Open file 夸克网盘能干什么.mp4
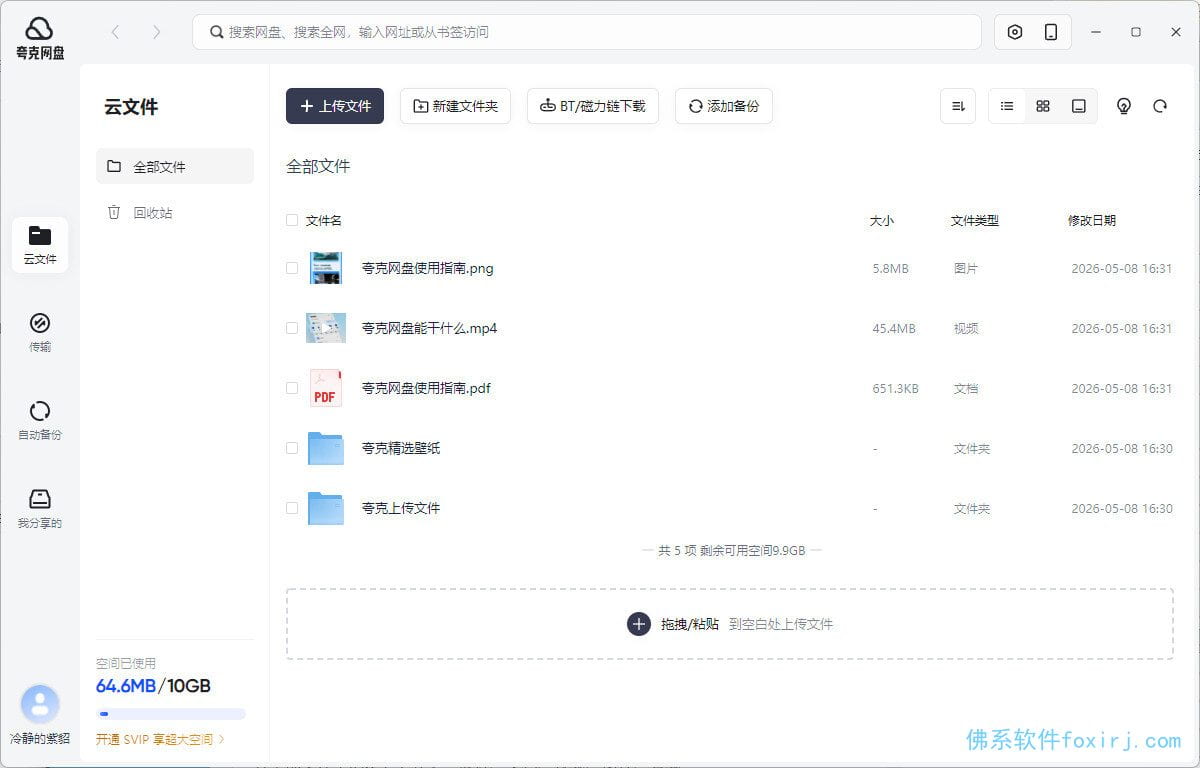 (x=430, y=328)
